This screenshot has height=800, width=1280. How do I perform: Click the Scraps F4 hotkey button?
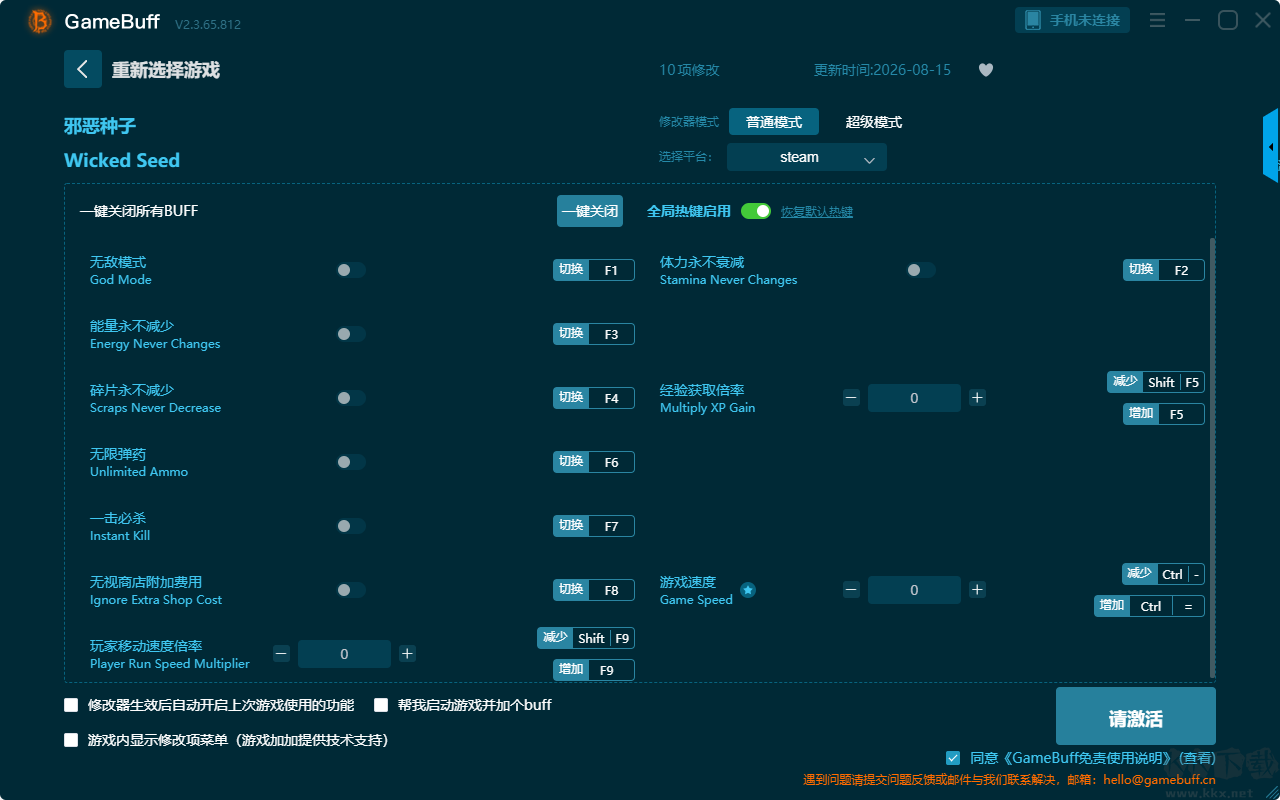(x=594, y=398)
